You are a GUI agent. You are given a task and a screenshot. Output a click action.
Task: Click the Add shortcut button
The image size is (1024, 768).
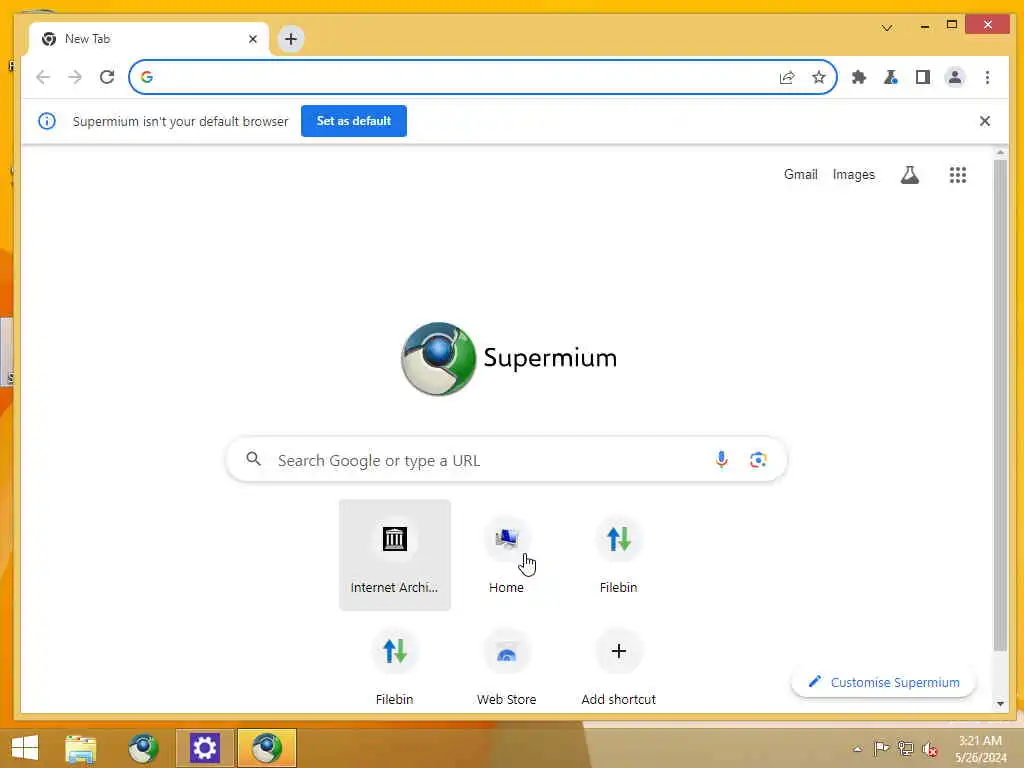[x=618, y=667]
